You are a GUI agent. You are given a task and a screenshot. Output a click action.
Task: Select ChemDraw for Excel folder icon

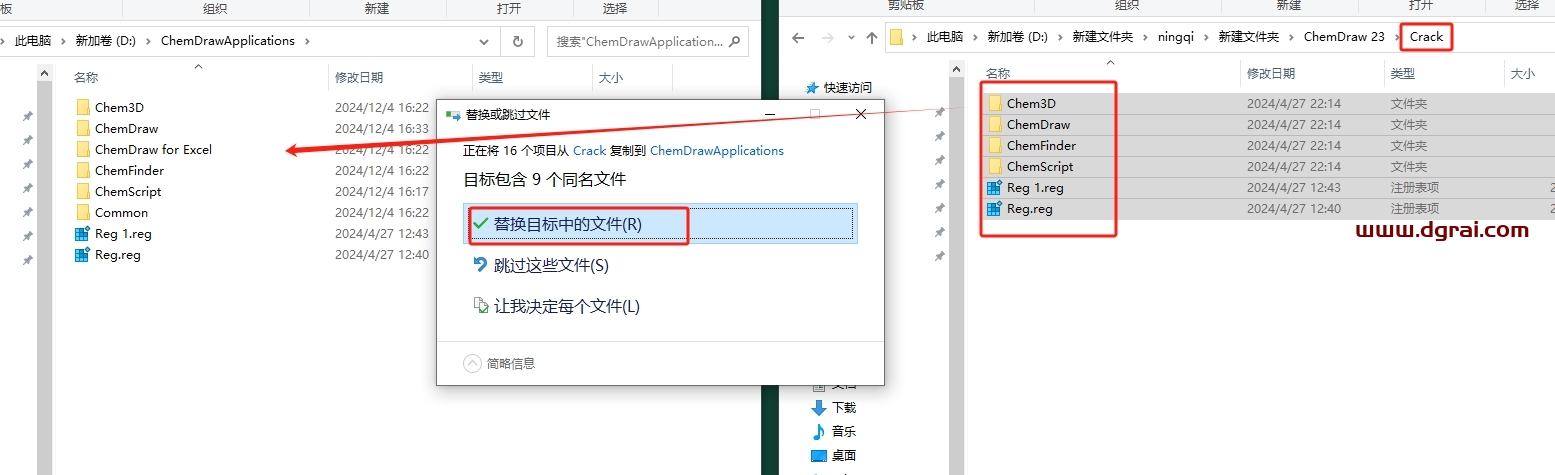(x=83, y=149)
